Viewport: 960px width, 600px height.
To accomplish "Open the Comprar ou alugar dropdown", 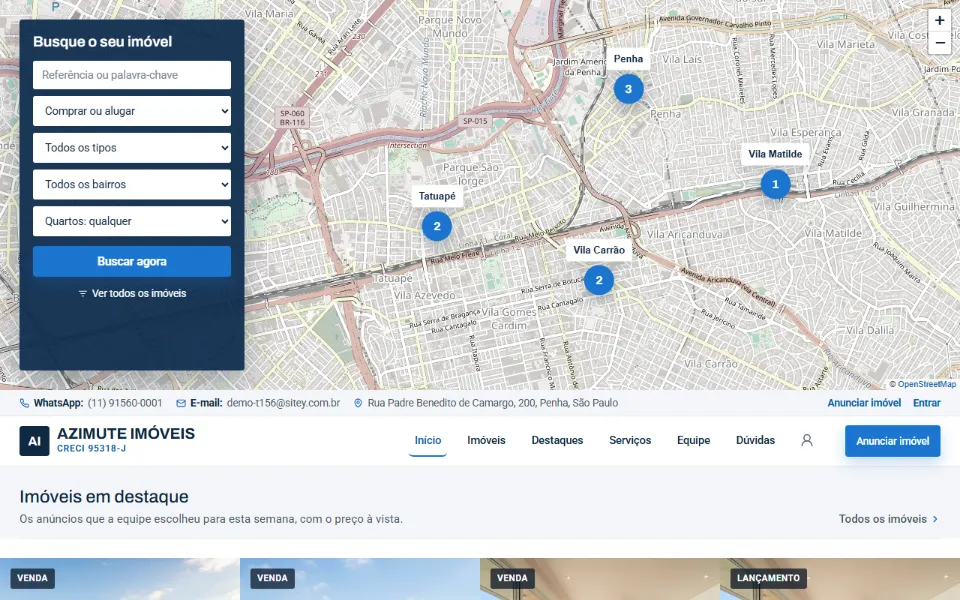I will [x=132, y=111].
